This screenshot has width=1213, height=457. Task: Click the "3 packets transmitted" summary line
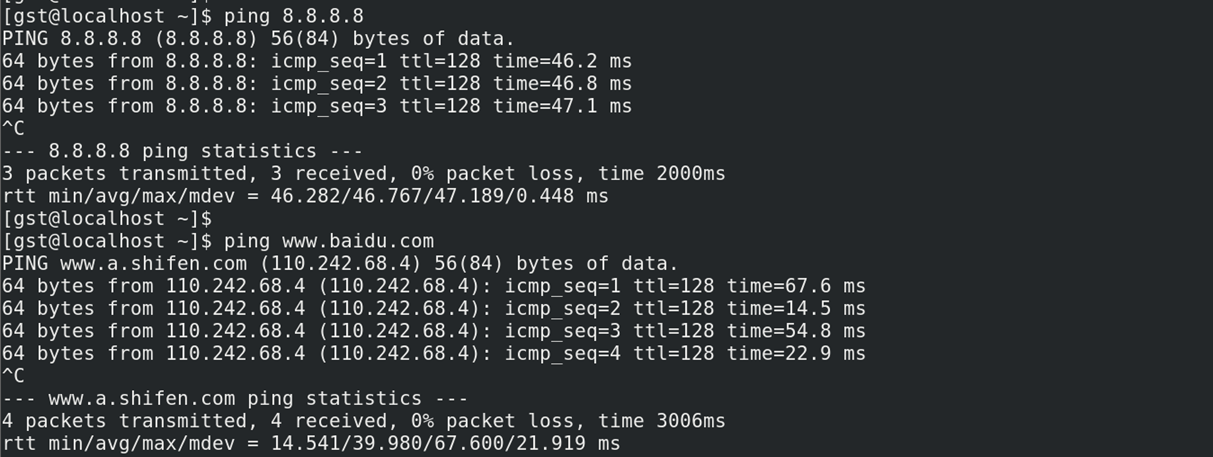tap(363, 174)
